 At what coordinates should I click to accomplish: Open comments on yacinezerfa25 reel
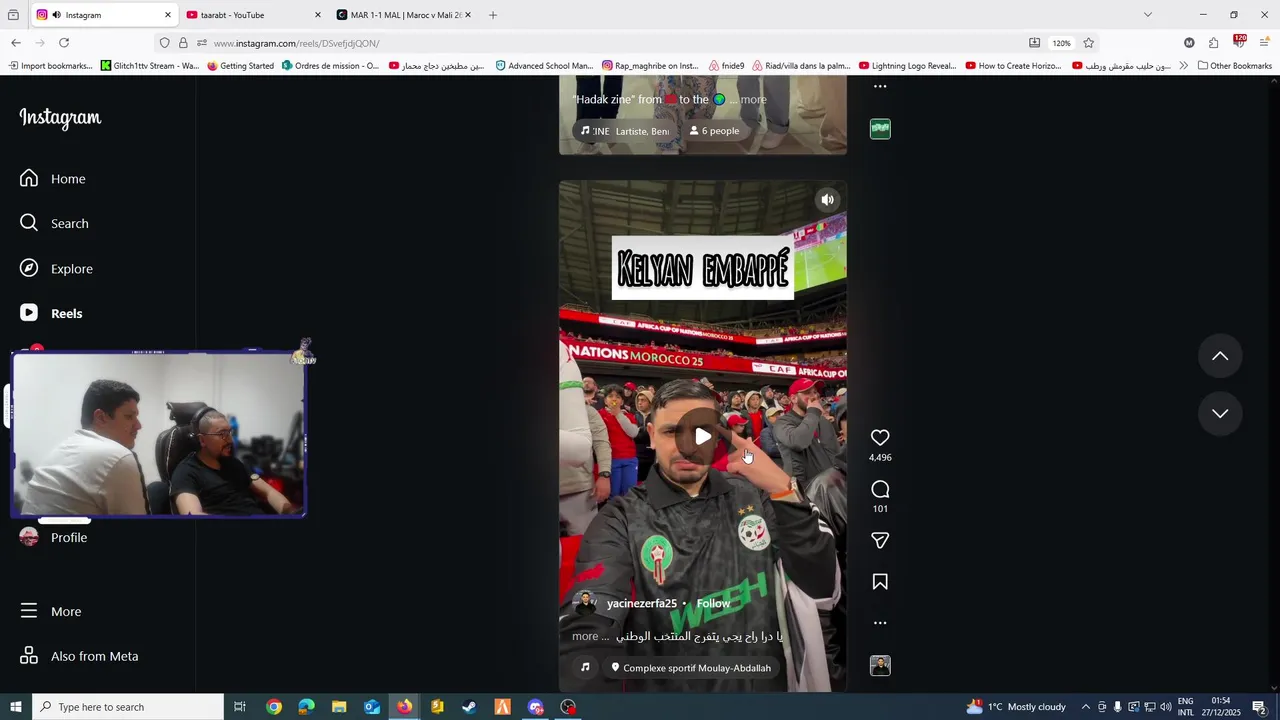click(x=880, y=489)
